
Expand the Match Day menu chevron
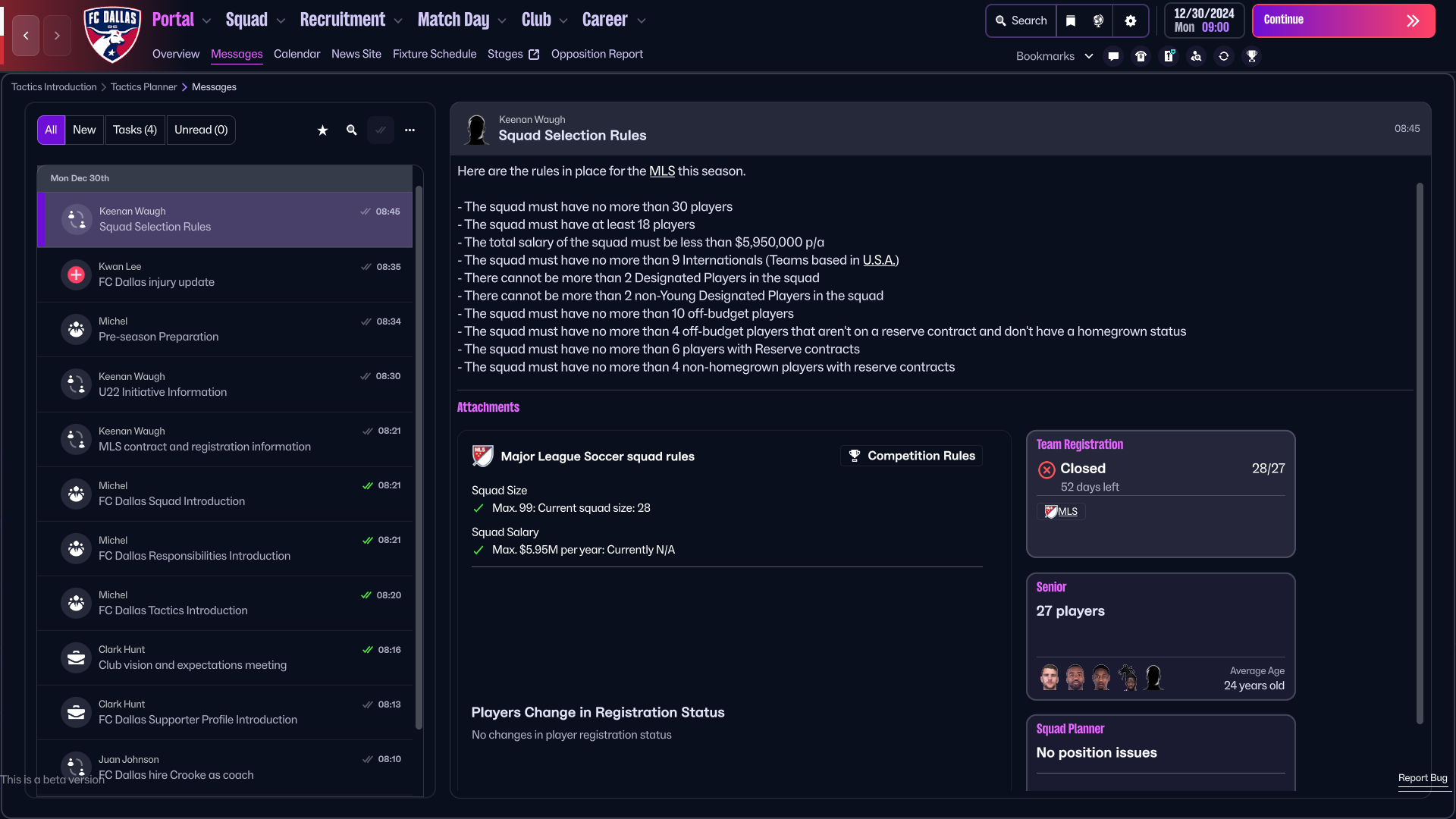(502, 21)
